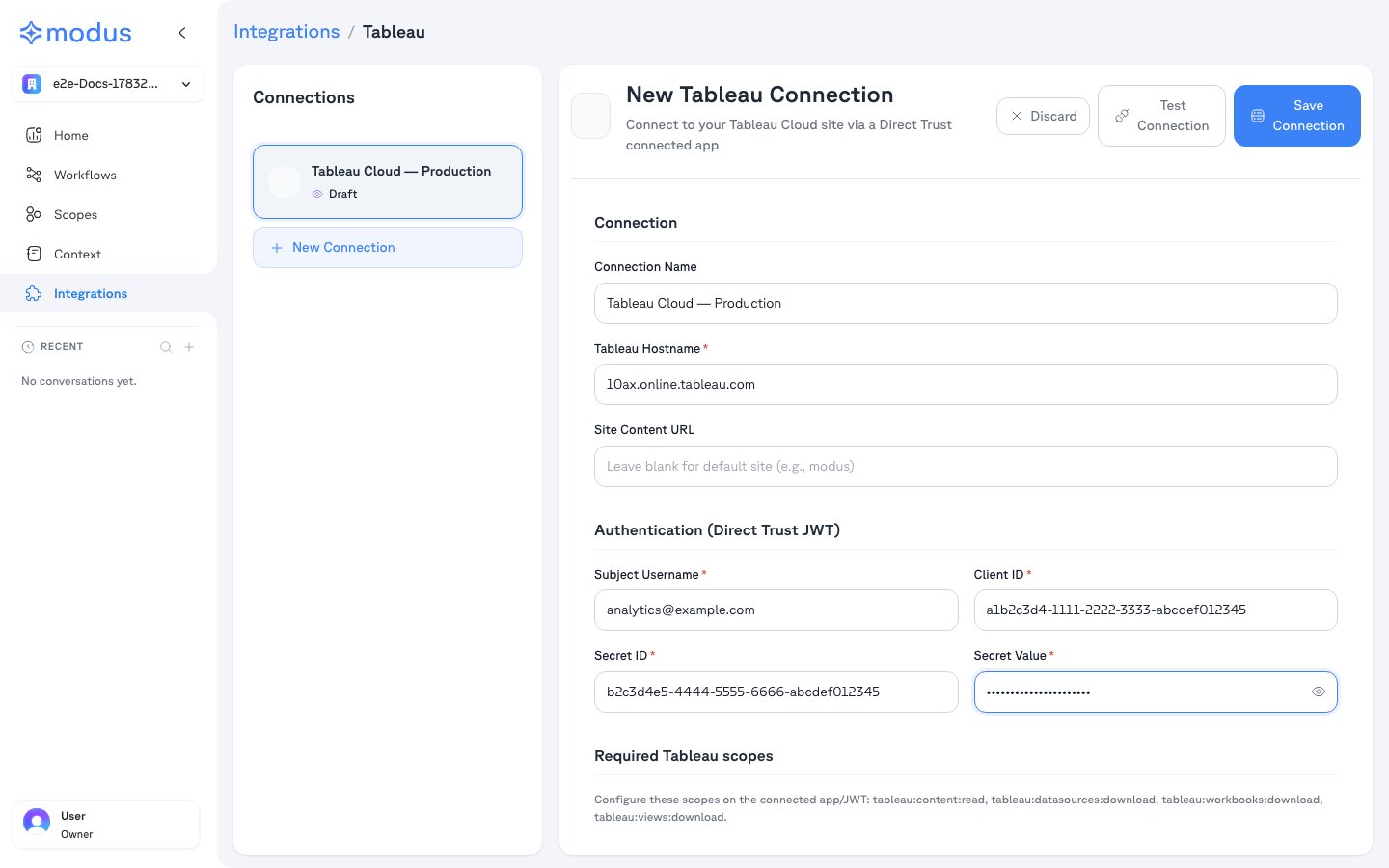Click the Draft status icon
The image size is (1389, 868).
click(x=317, y=194)
